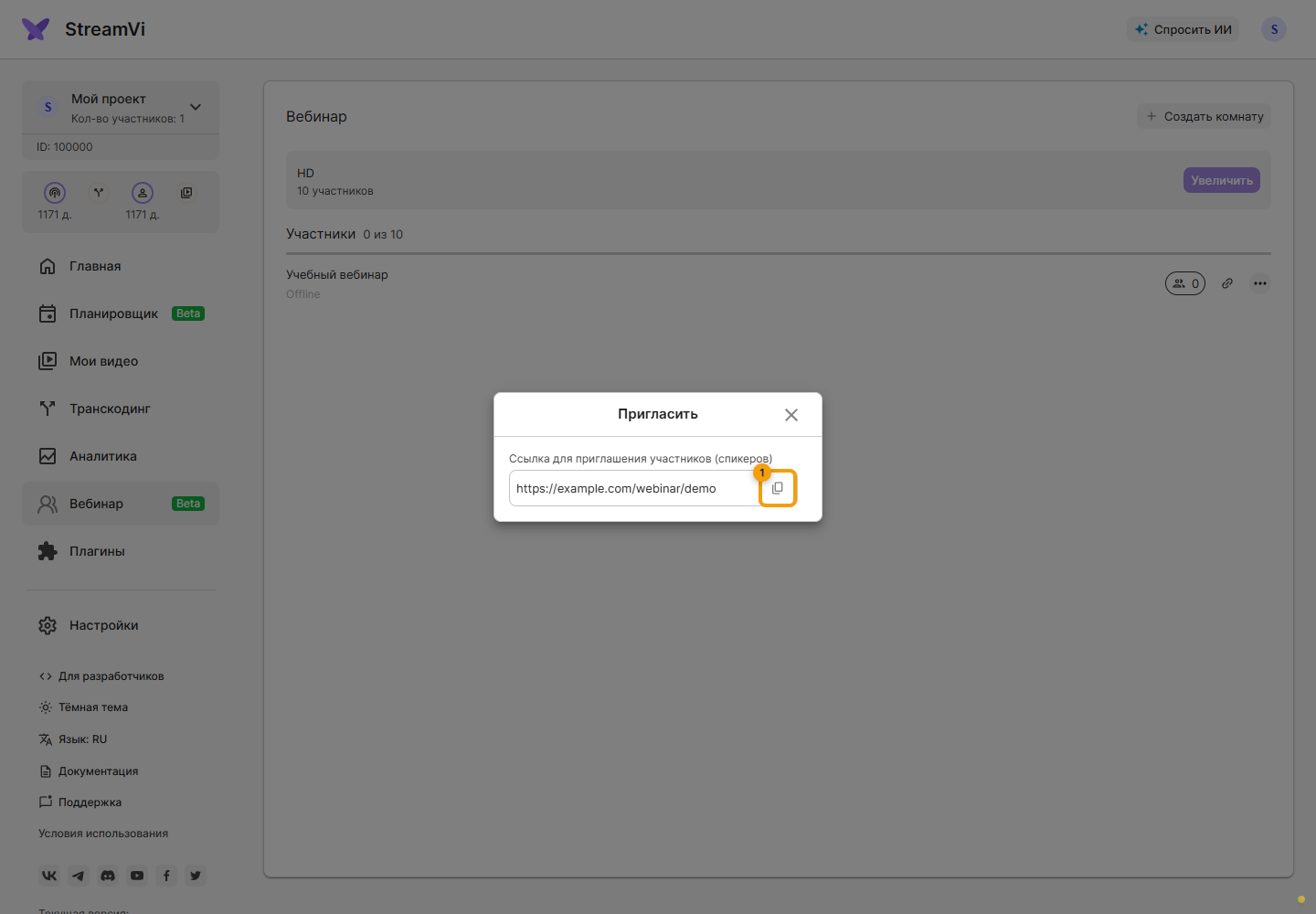
Task: Click the broadcast signal icon in the sidebar
Action: point(55,193)
